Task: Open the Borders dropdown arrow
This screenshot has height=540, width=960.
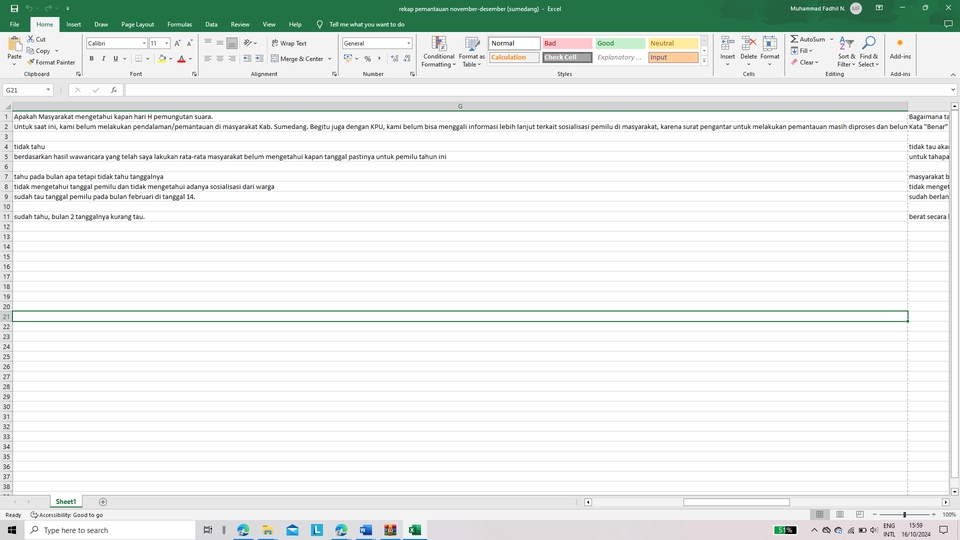Action: 148,59
